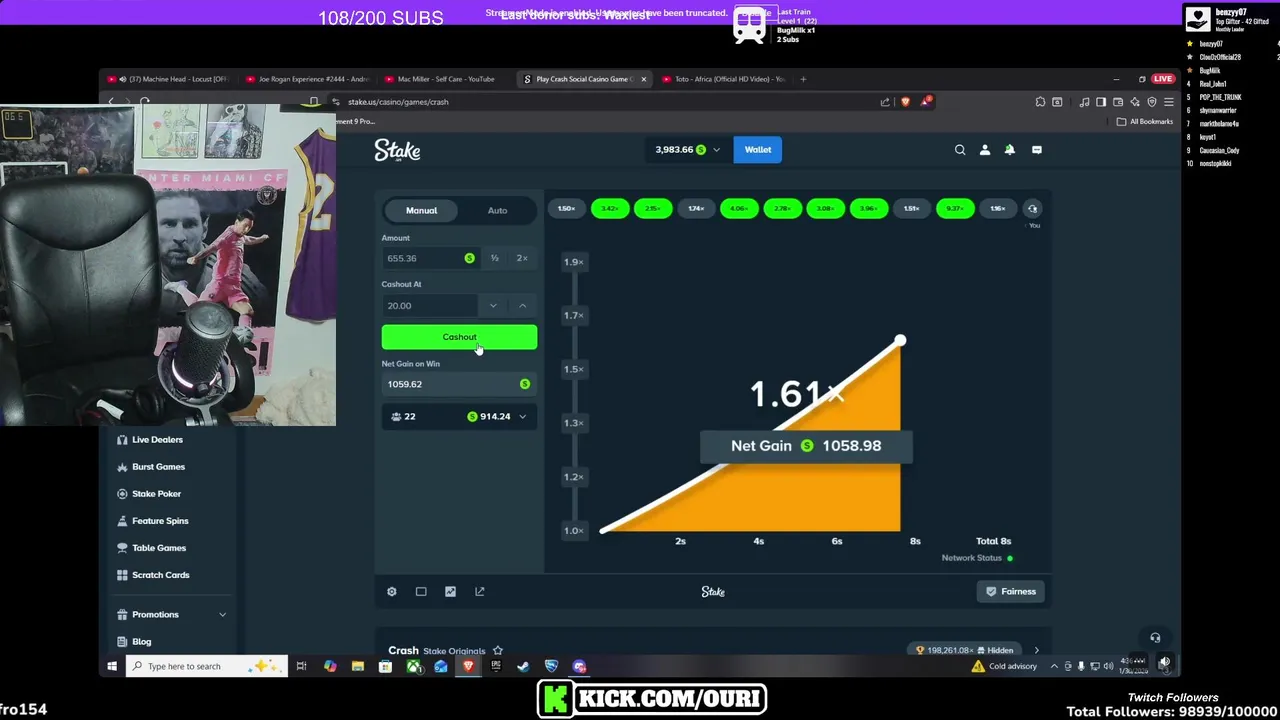The image size is (1280, 720).
Task: Open the live support headset icon
Action: click(x=1155, y=638)
